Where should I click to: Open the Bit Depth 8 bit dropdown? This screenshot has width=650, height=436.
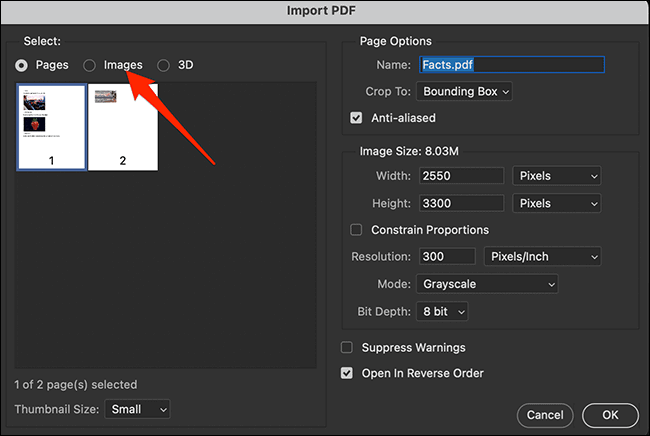pyautogui.click(x=442, y=312)
